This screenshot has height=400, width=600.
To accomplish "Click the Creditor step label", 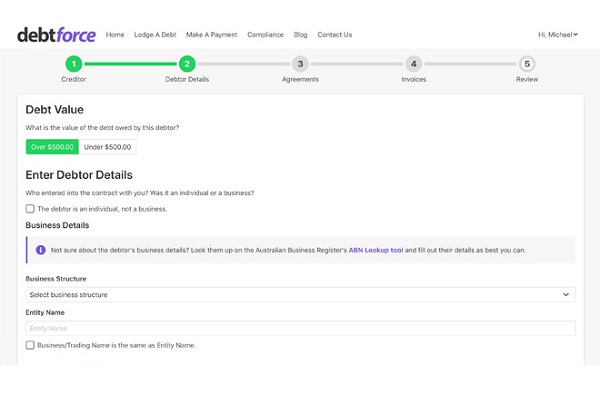I will (x=74, y=79).
